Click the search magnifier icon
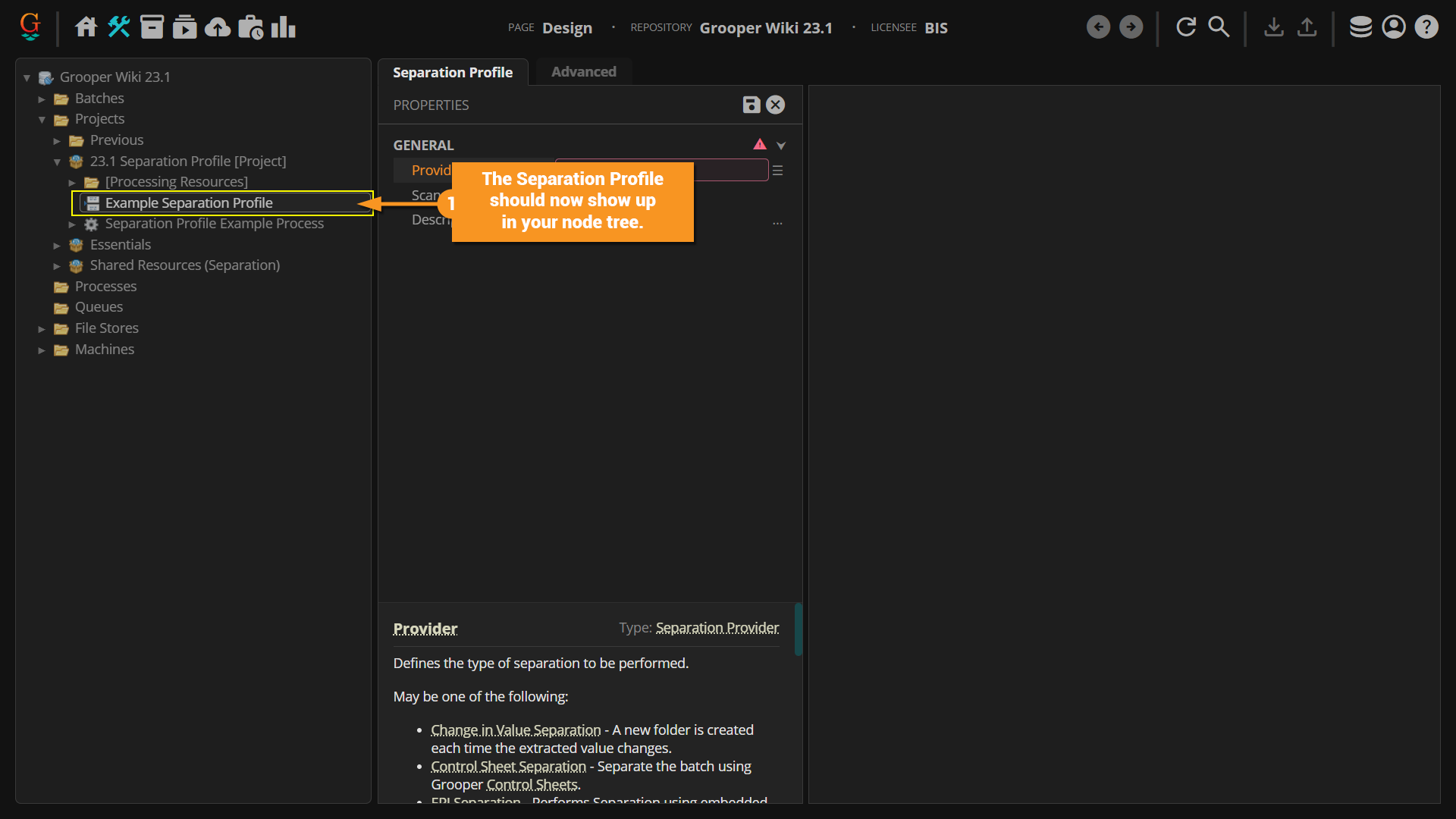The height and width of the screenshot is (819, 1456). 1219,27
